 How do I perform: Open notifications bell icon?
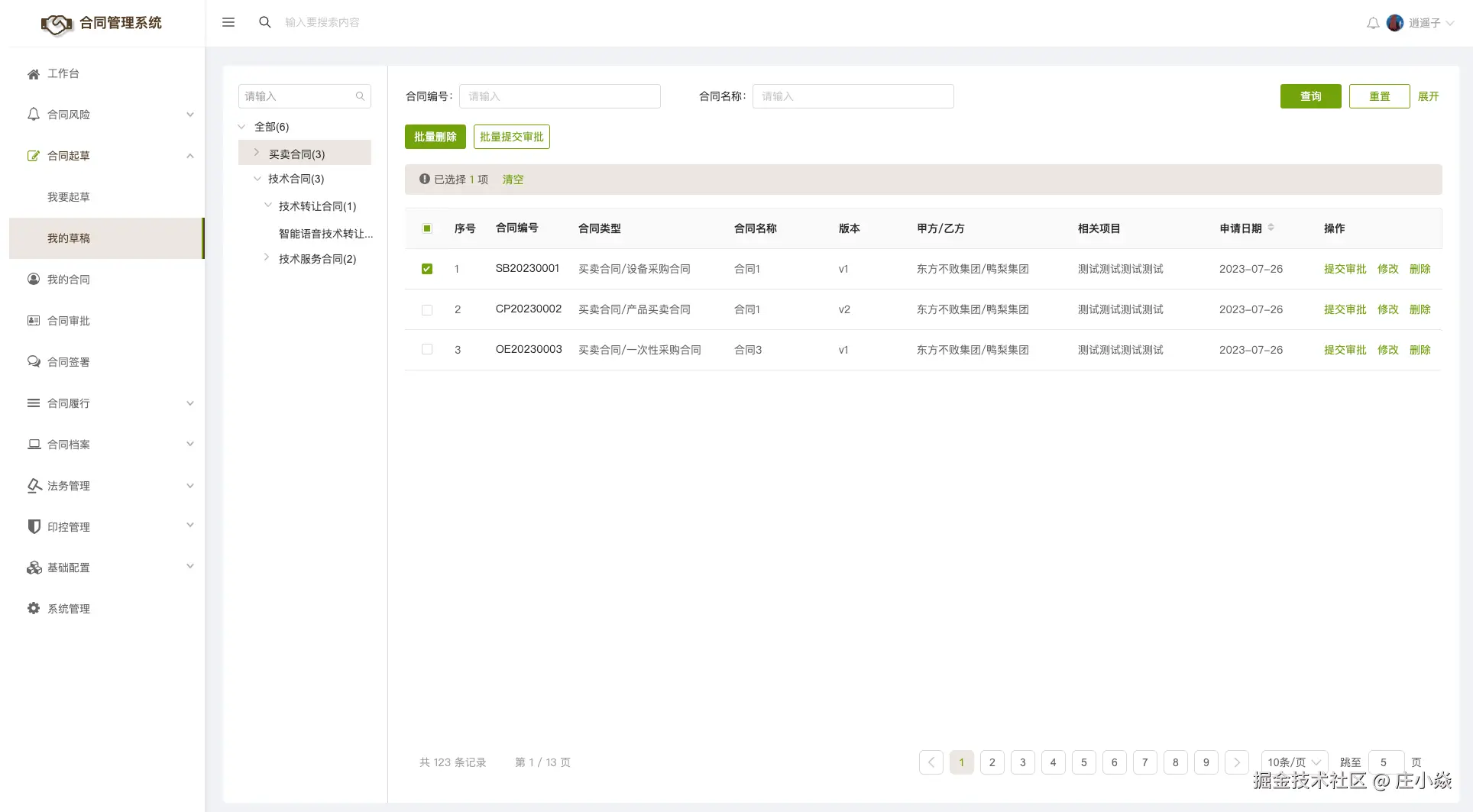(x=1373, y=23)
